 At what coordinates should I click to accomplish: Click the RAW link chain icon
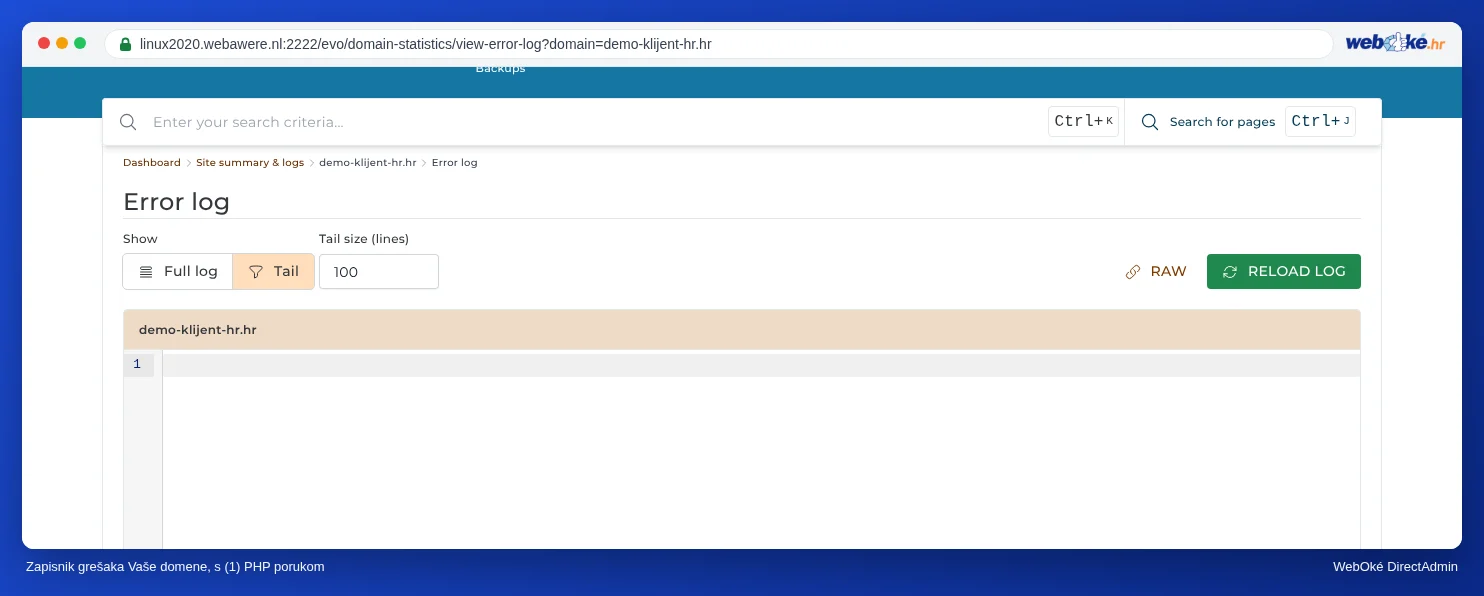pyautogui.click(x=1133, y=271)
